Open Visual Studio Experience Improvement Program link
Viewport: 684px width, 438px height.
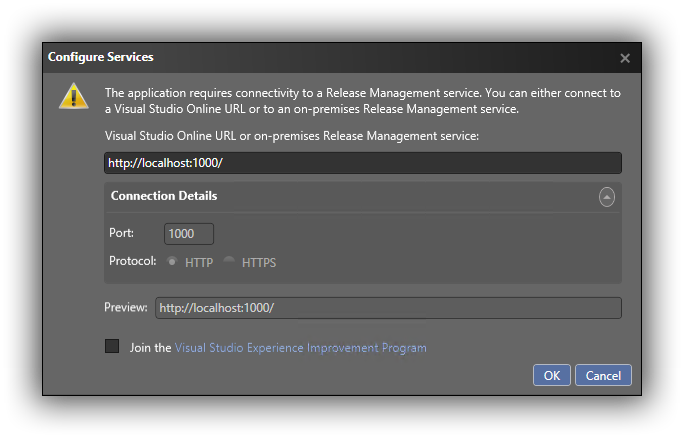coord(301,348)
